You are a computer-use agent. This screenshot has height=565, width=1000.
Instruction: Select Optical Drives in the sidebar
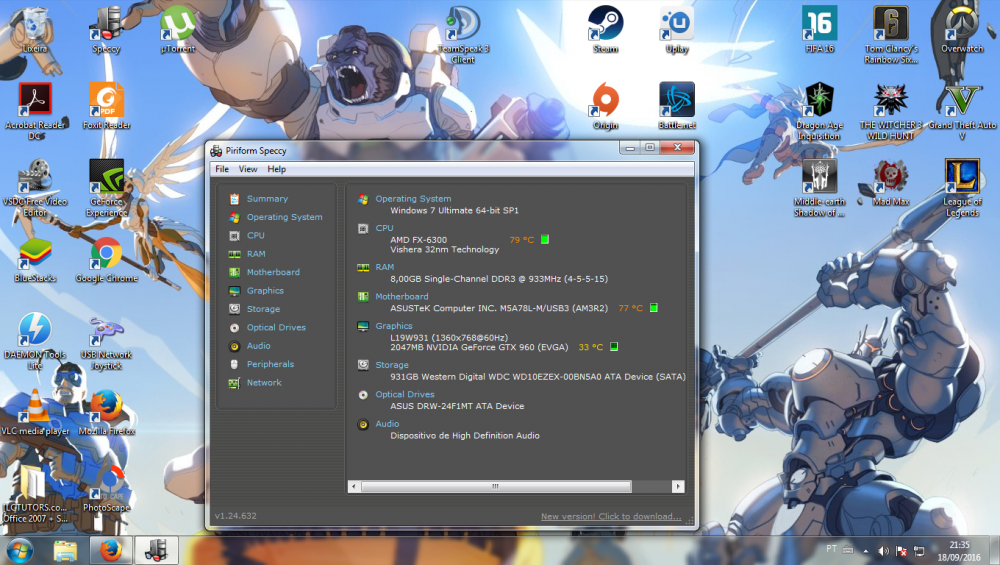point(275,328)
